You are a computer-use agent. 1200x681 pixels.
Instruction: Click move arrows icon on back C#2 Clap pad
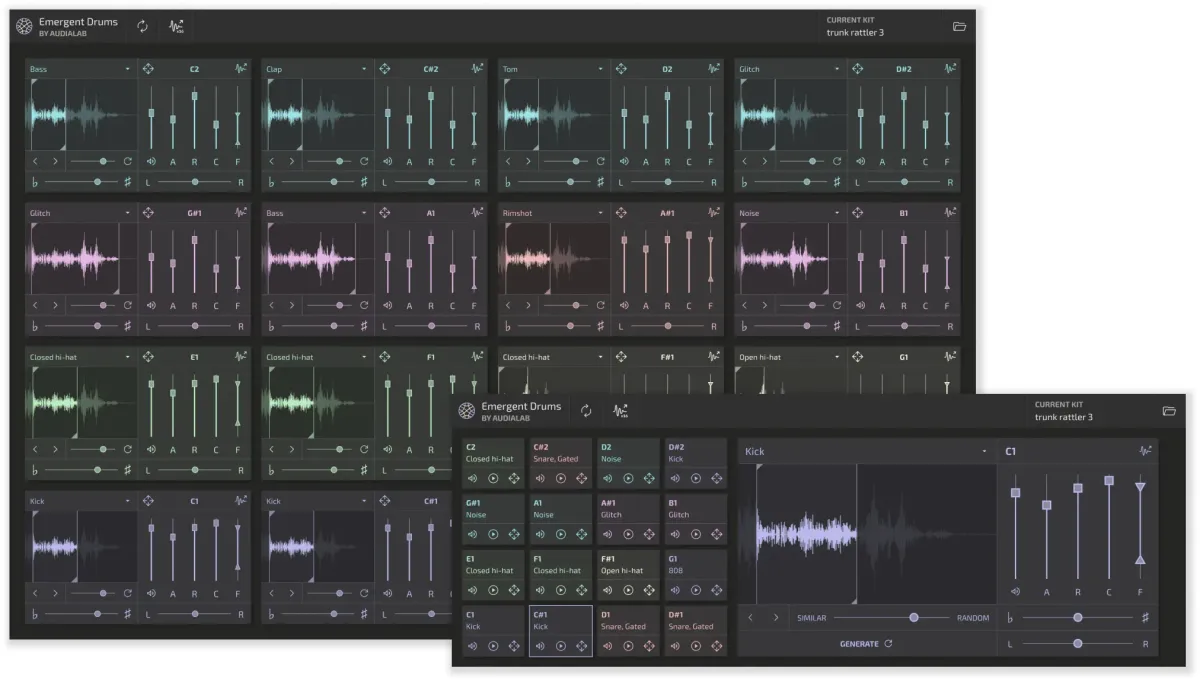(x=384, y=69)
